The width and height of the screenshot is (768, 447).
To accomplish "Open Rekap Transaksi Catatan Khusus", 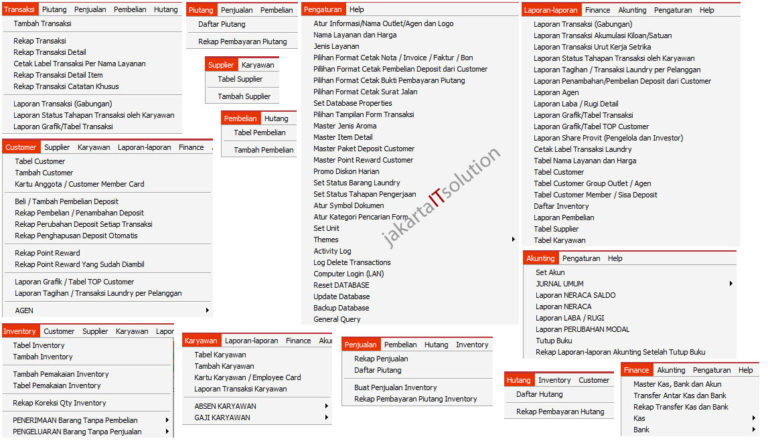I will click(66, 86).
